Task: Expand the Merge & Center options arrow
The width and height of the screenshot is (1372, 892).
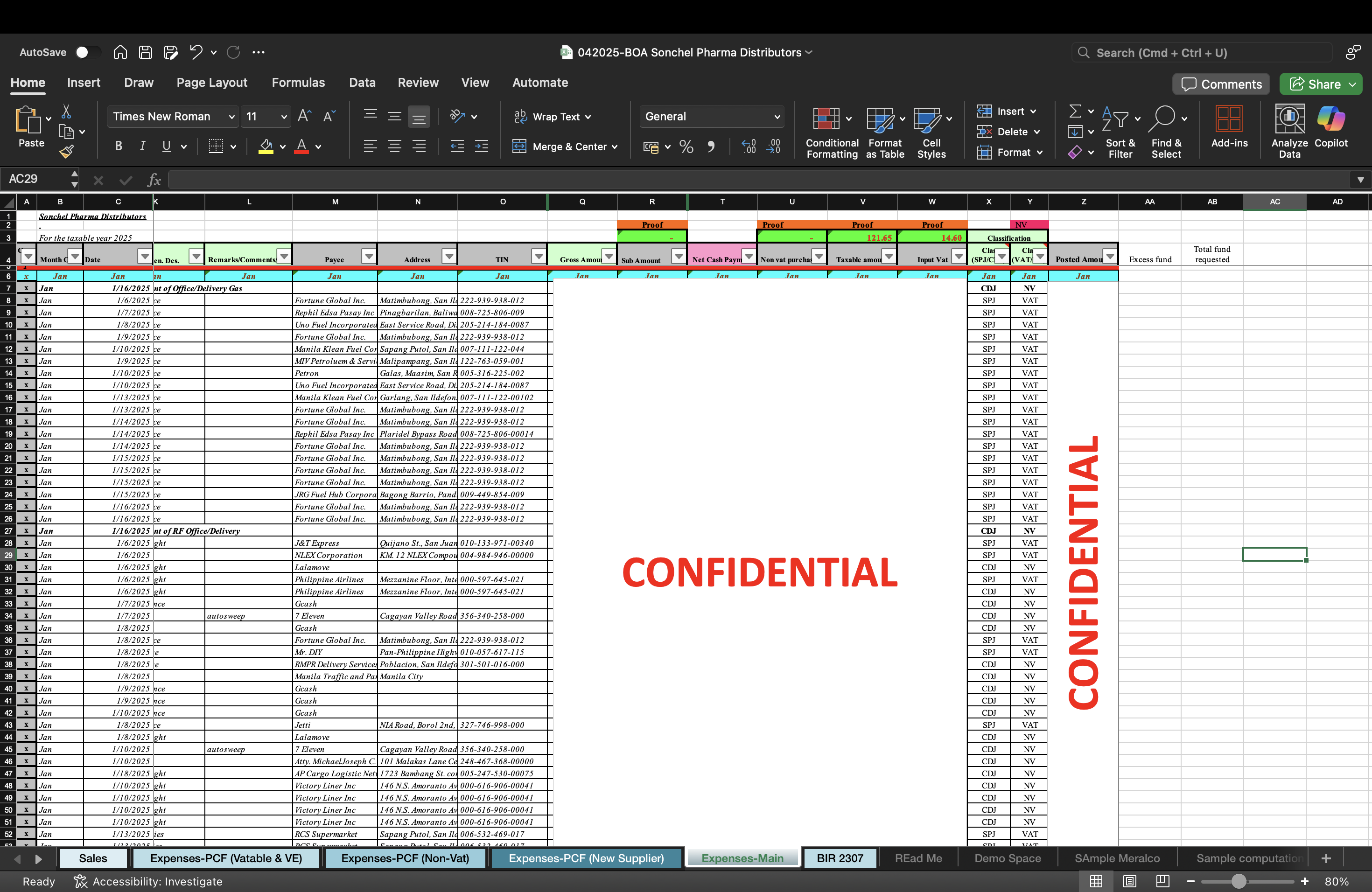Action: [615, 147]
